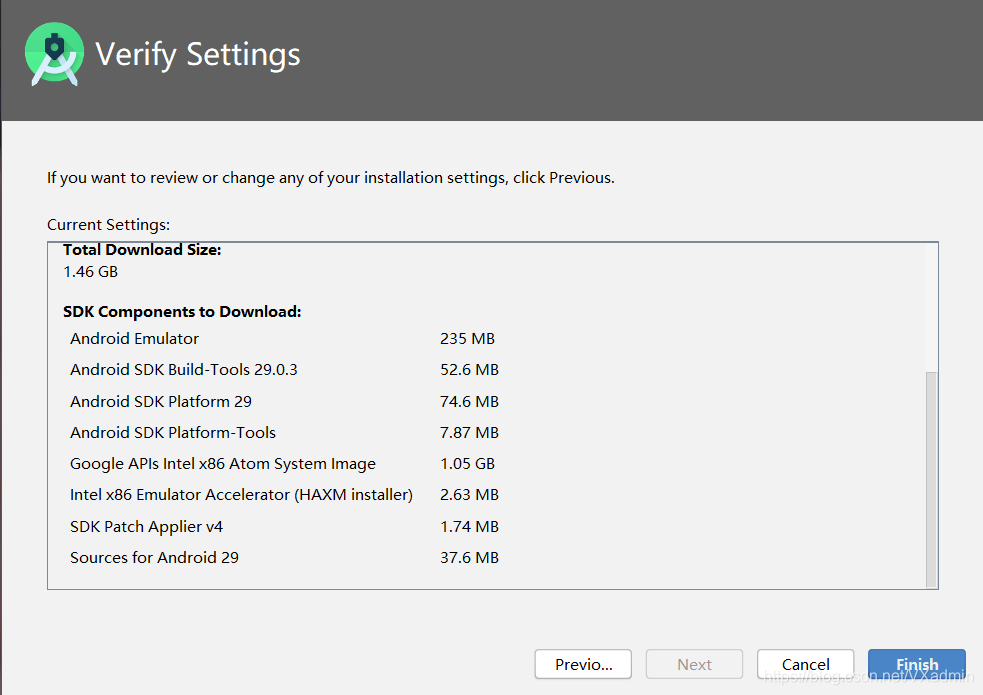Click the 235 MB size value
The height and width of the screenshot is (695, 983).
tap(467, 338)
